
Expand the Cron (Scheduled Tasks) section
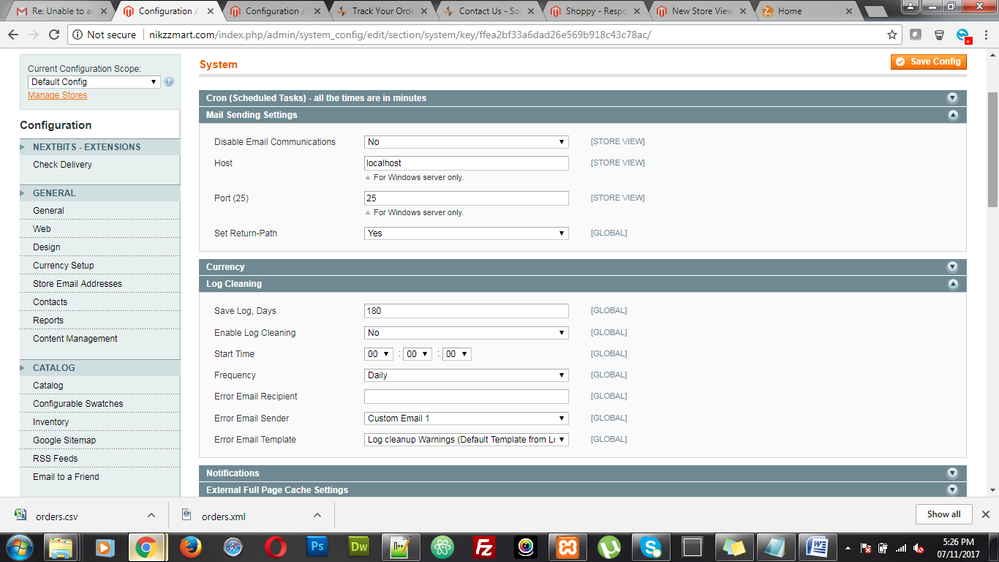pos(952,98)
